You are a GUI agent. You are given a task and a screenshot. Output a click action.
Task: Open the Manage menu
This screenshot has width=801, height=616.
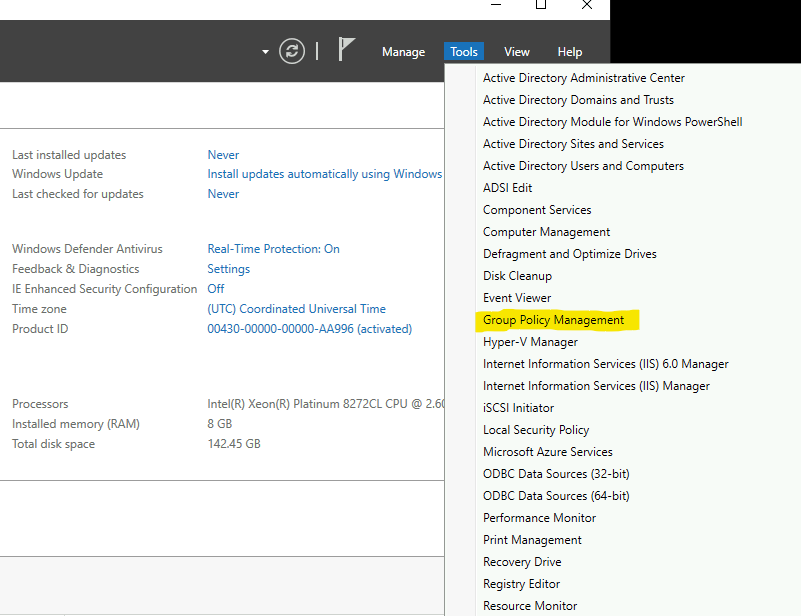pyautogui.click(x=403, y=52)
